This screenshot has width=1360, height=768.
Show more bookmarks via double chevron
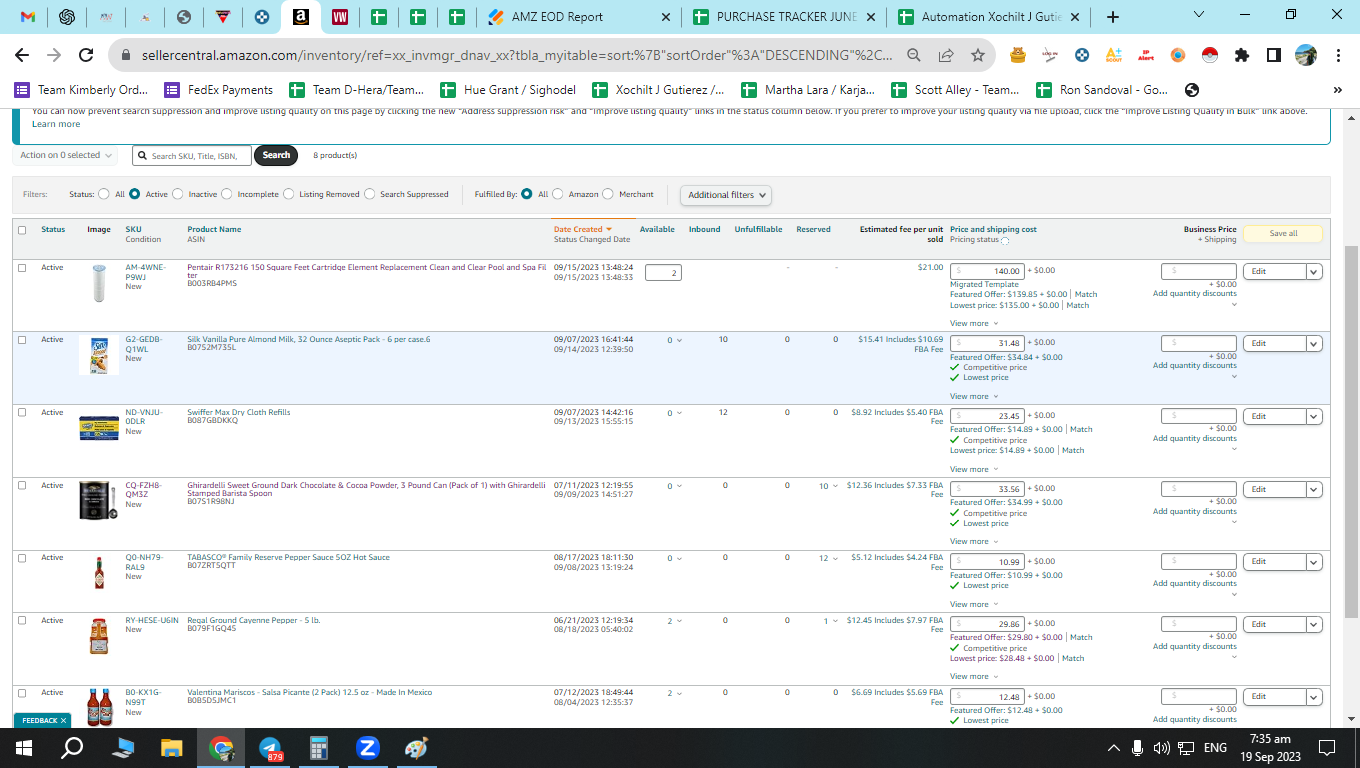click(1338, 90)
